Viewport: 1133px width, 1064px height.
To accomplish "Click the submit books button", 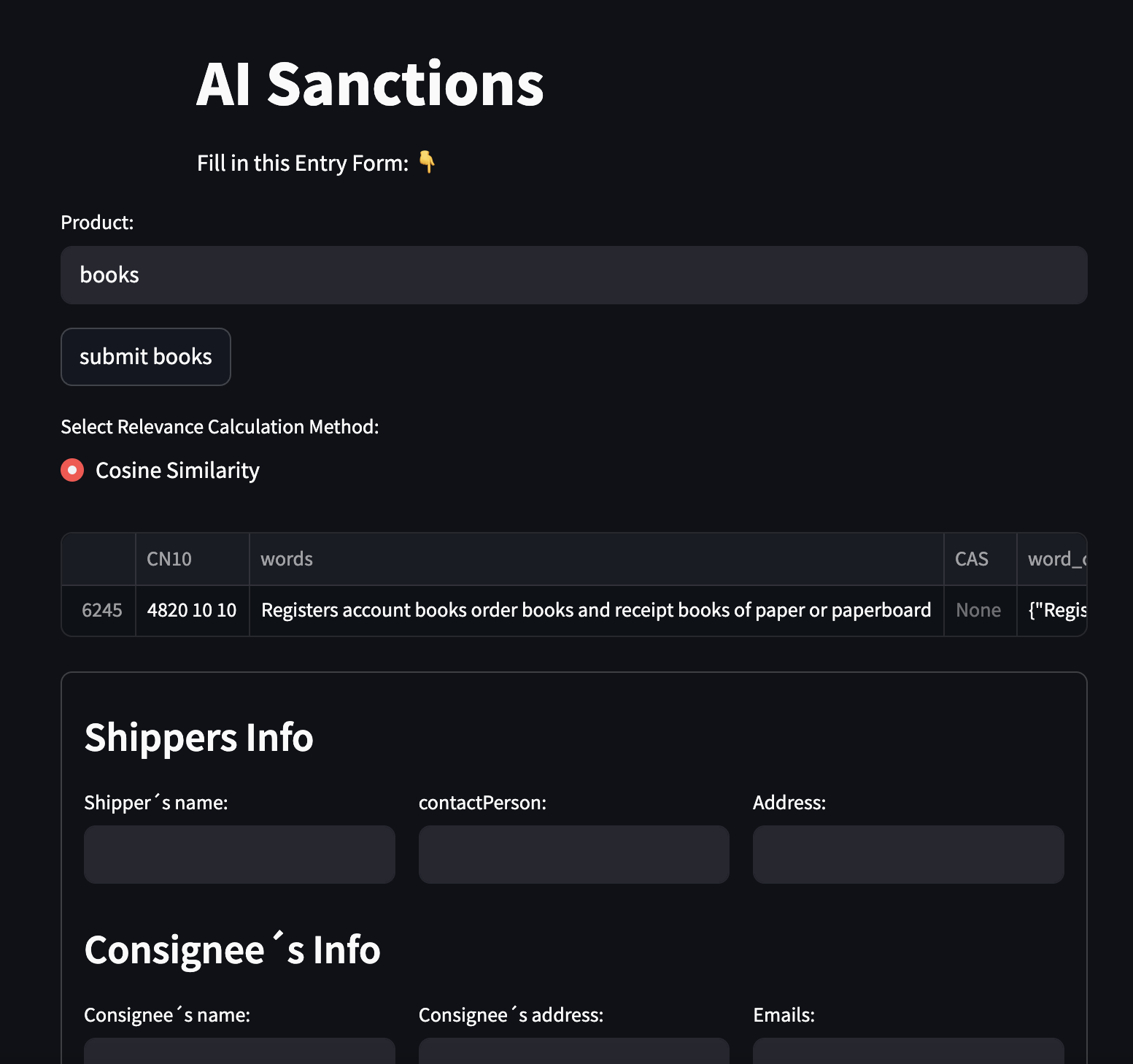I will pos(146,357).
